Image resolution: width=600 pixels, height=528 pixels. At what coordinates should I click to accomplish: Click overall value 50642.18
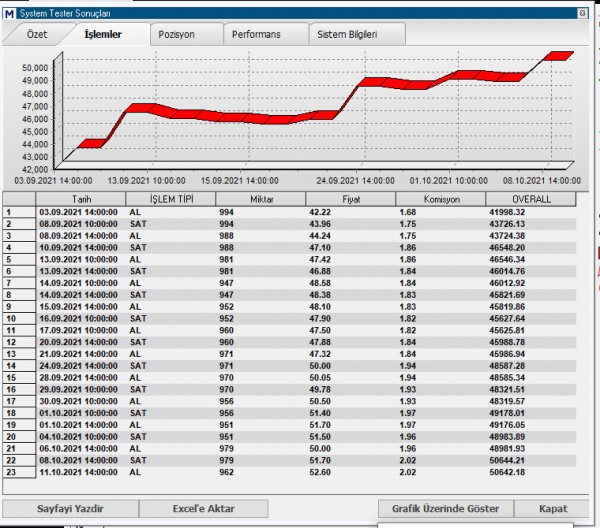[507, 472]
